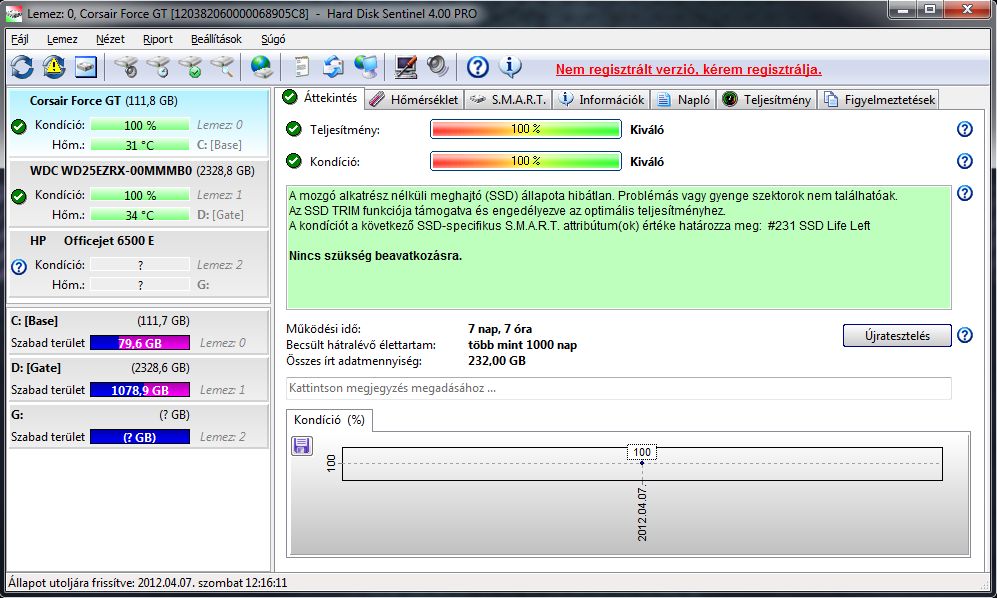Screen dimensions: 997x598
Task: Click the globe with monitor network icon
Action: click(366, 66)
